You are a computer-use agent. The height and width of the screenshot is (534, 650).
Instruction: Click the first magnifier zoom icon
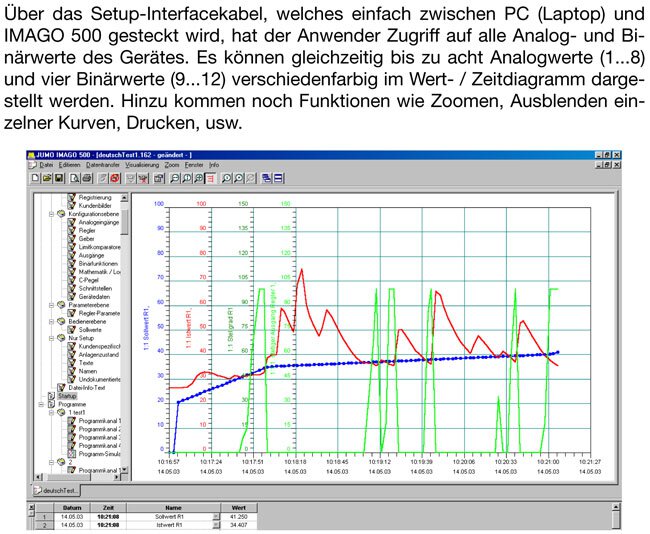[173, 177]
